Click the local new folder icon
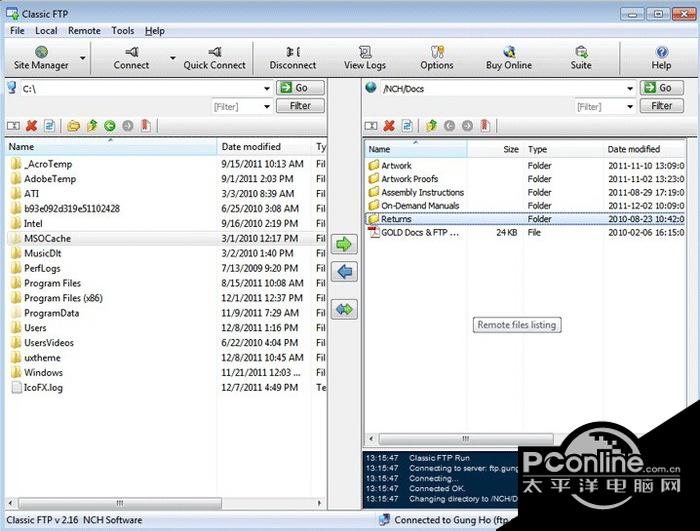This screenshot has height=531, width=700. 74,126
